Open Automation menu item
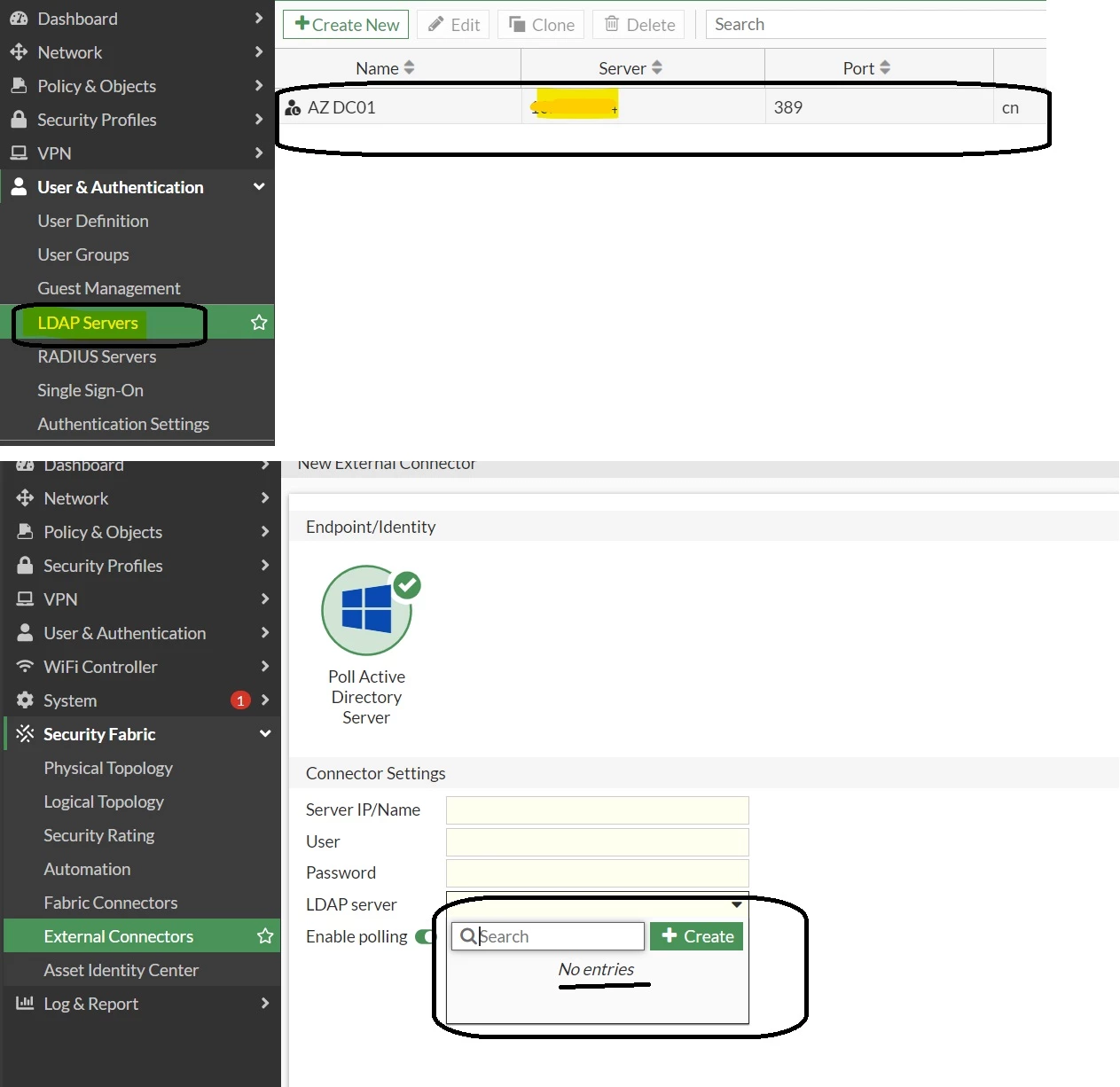Screen dimensions: 1120x1087 click(x=87, y=869)
